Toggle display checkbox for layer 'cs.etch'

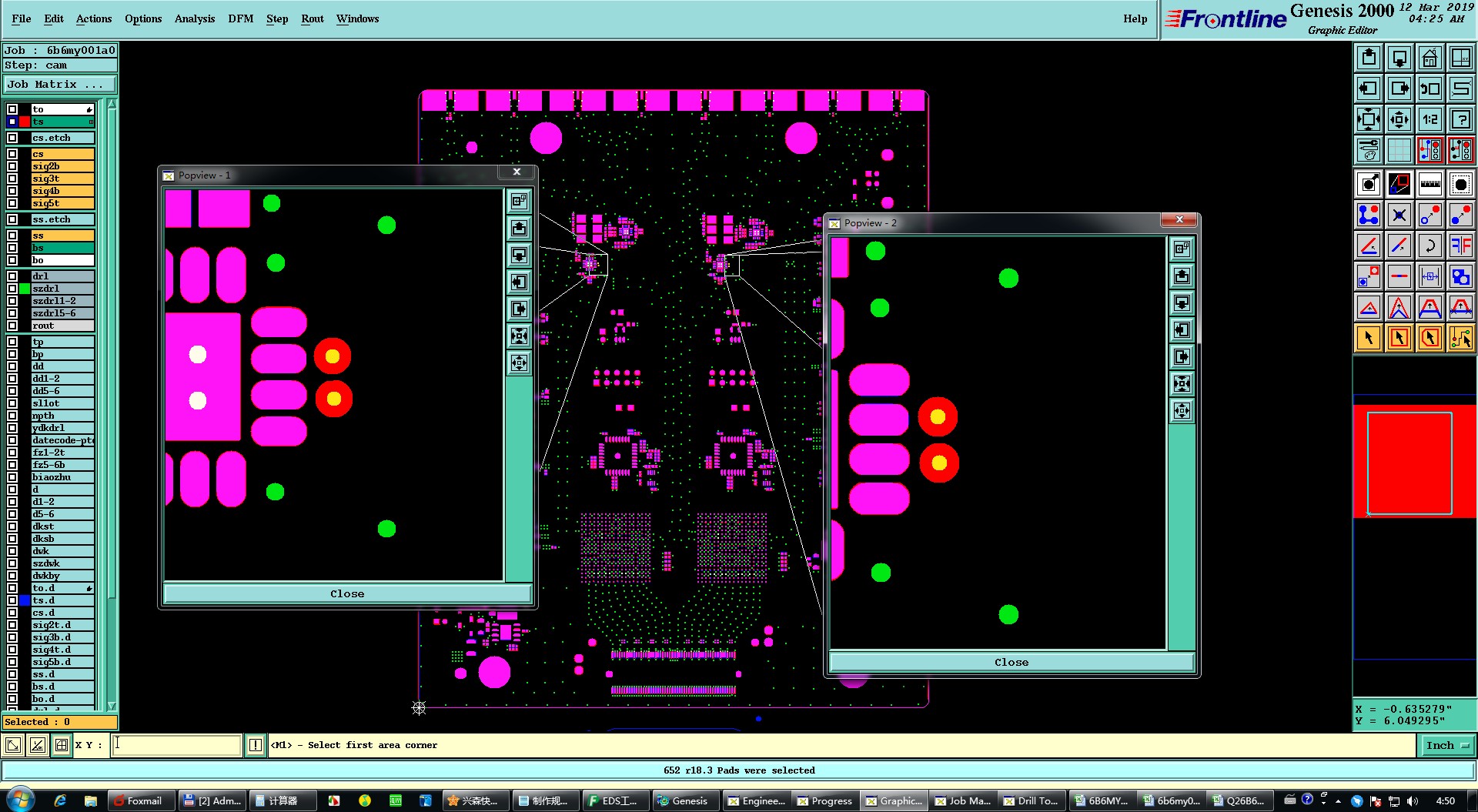[12, 138]
